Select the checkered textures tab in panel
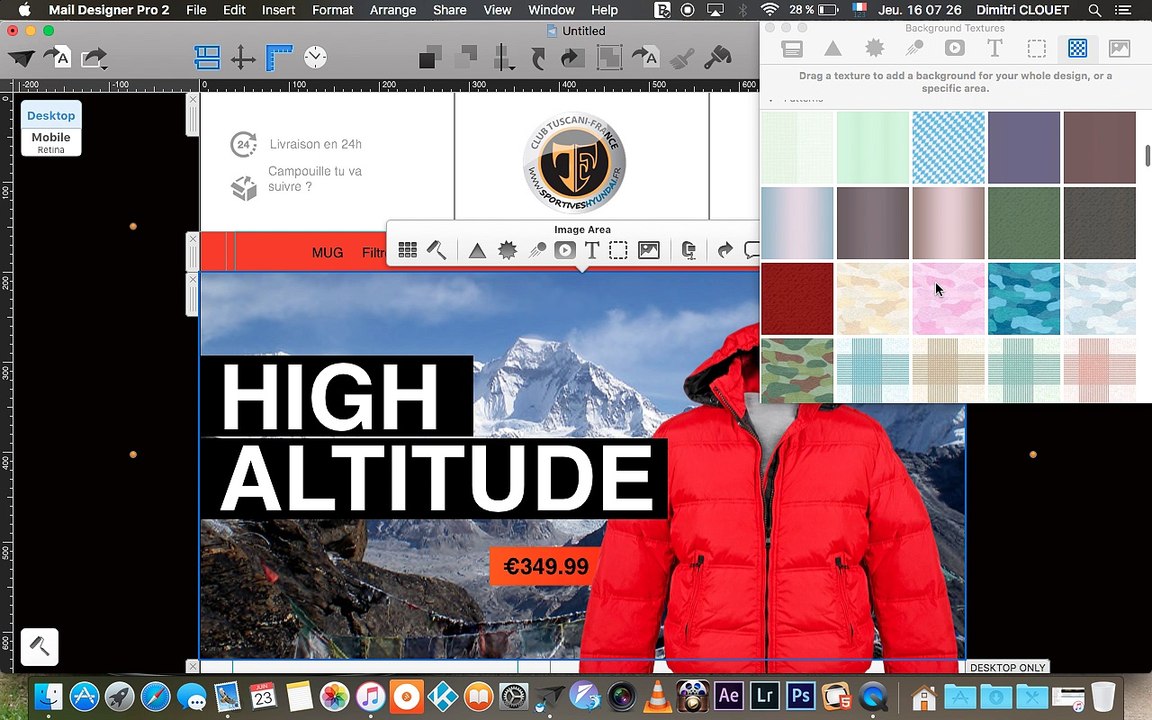Viewport: 1152px width, 720px height. point(1078,48)
